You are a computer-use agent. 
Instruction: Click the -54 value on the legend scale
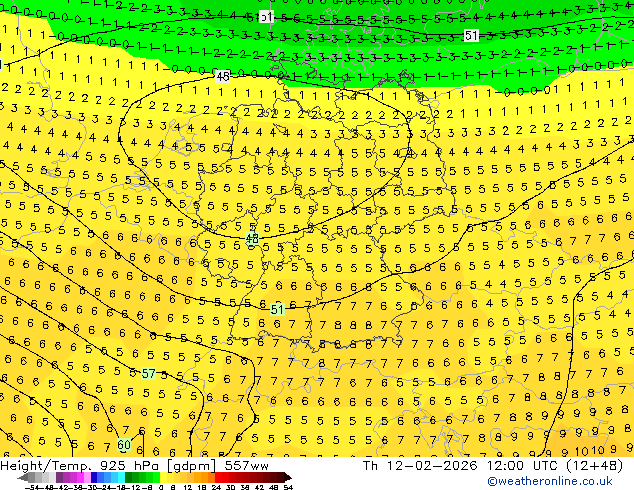(34, 488)
